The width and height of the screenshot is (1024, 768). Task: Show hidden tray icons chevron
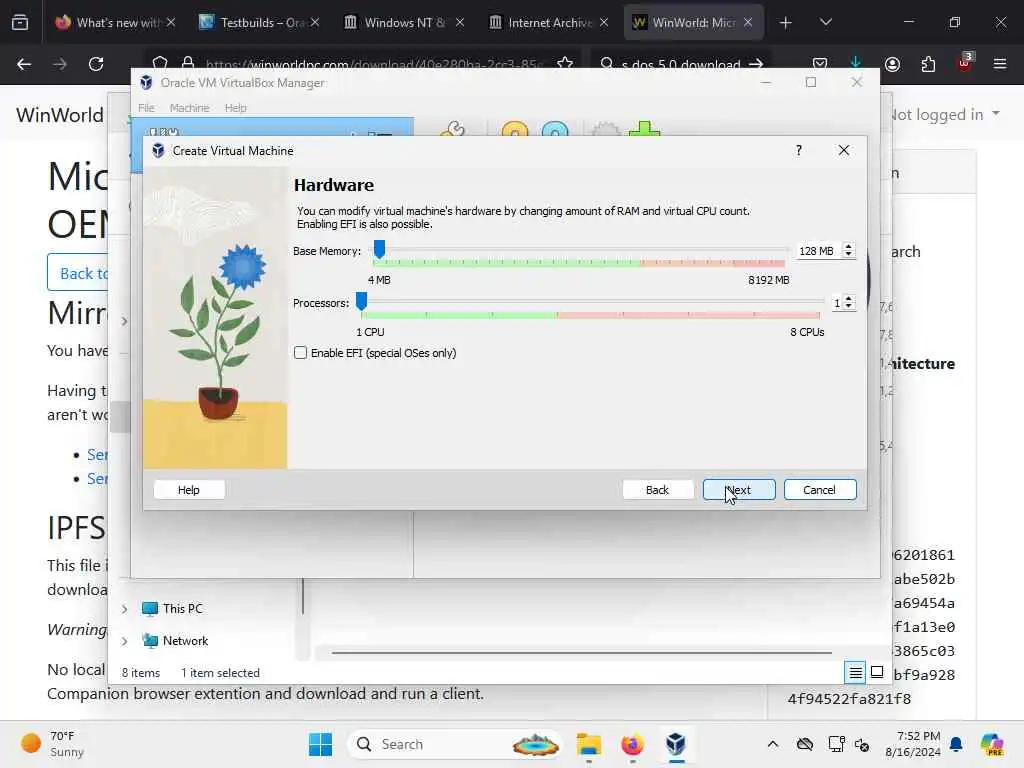coord(773,744)
